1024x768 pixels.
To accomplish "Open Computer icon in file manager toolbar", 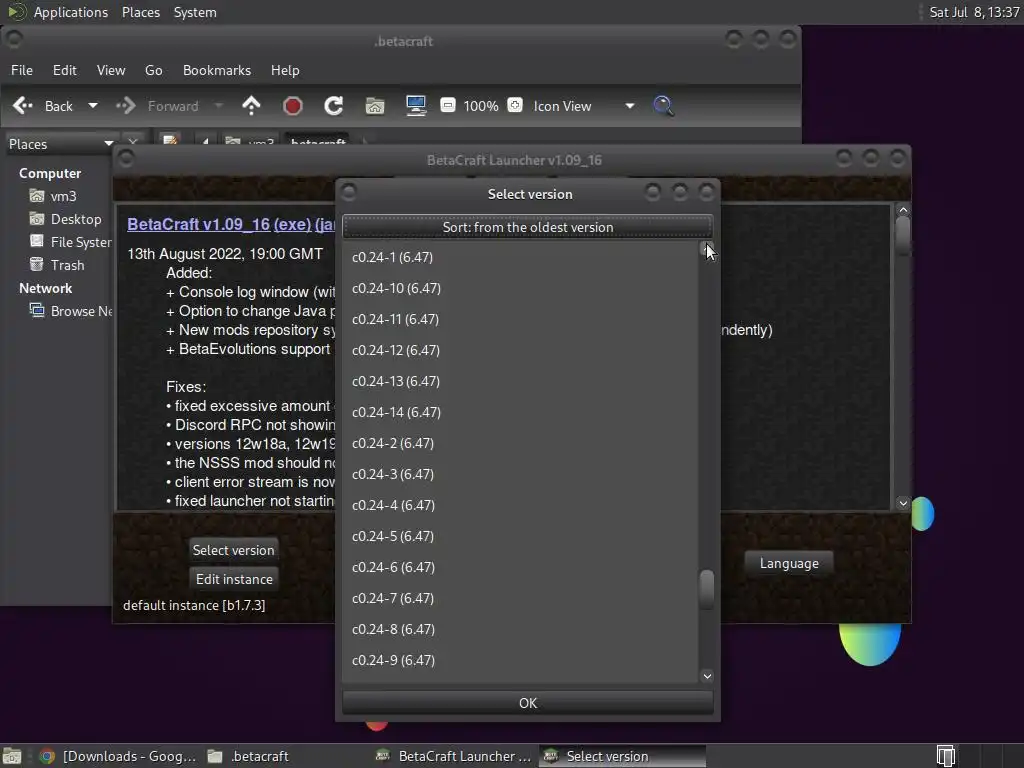I will tap(416, 106).
